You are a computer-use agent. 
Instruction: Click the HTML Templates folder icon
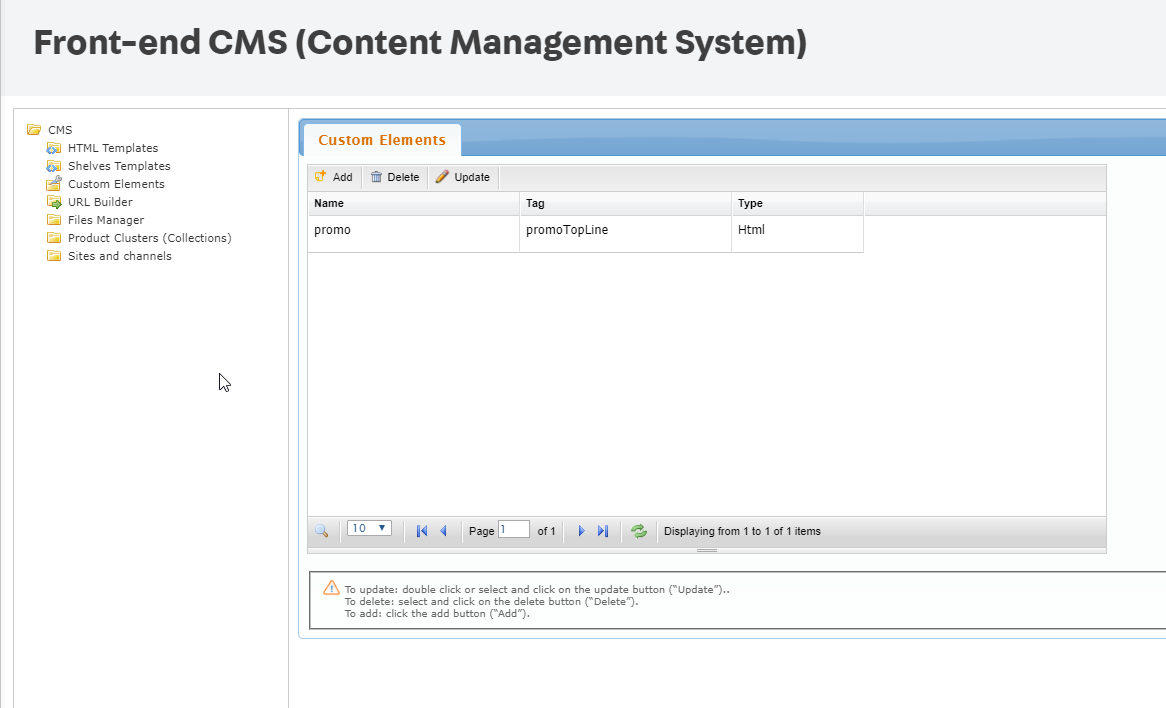coord(54,148)
